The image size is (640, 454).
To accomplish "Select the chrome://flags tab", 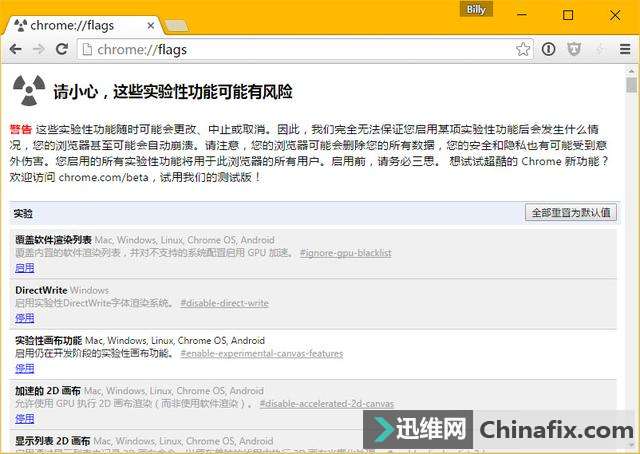I will (82, 26).
